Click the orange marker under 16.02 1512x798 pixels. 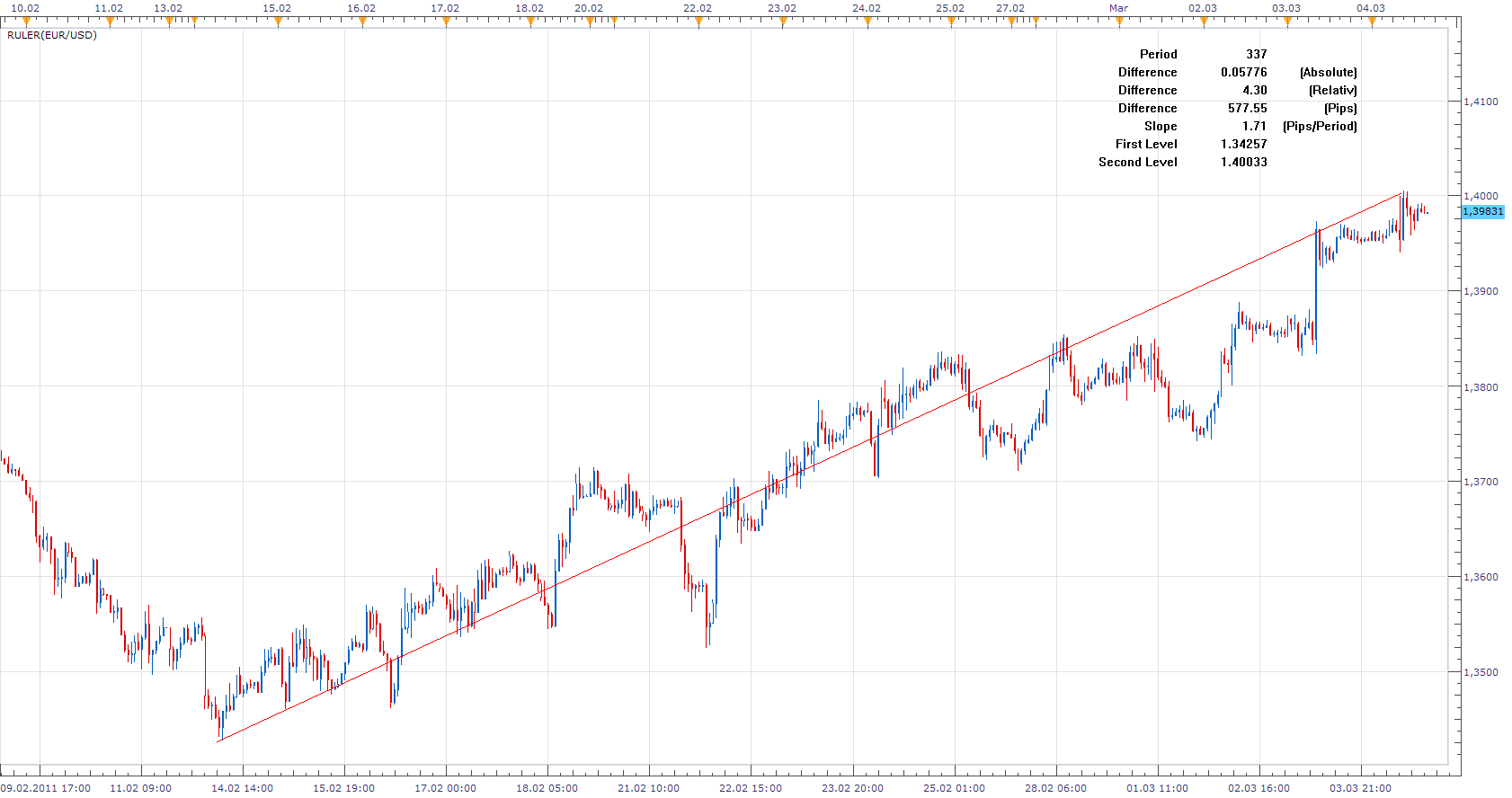point(362,22)
